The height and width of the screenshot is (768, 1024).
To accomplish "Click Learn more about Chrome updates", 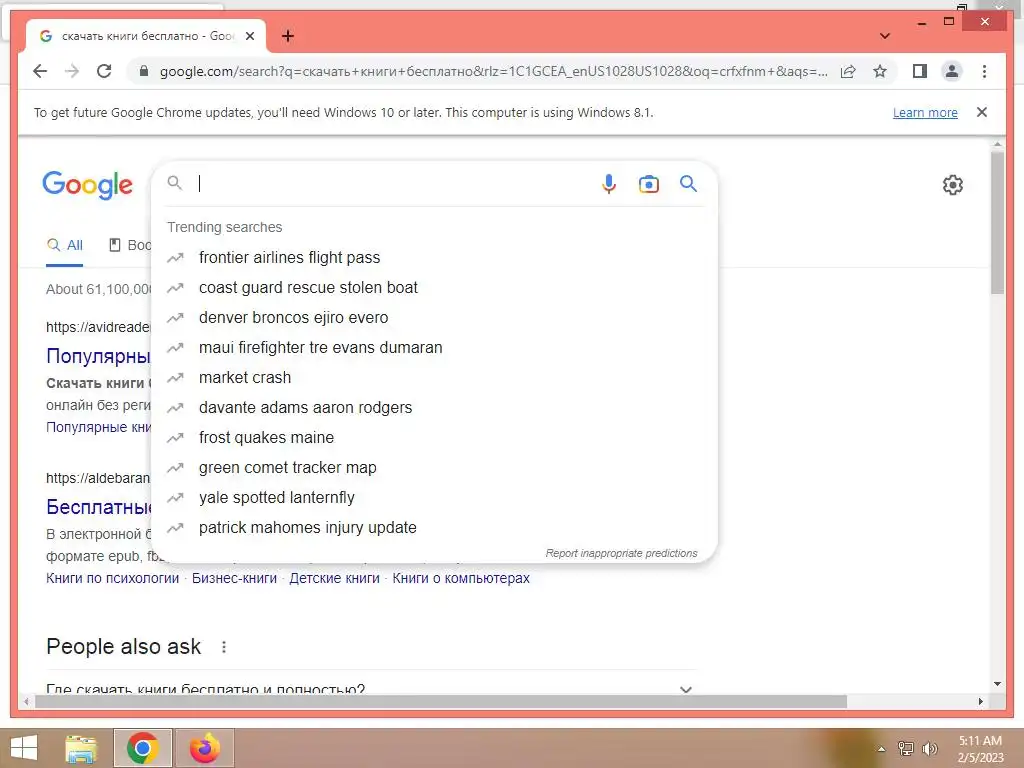I will pos(925,112).
